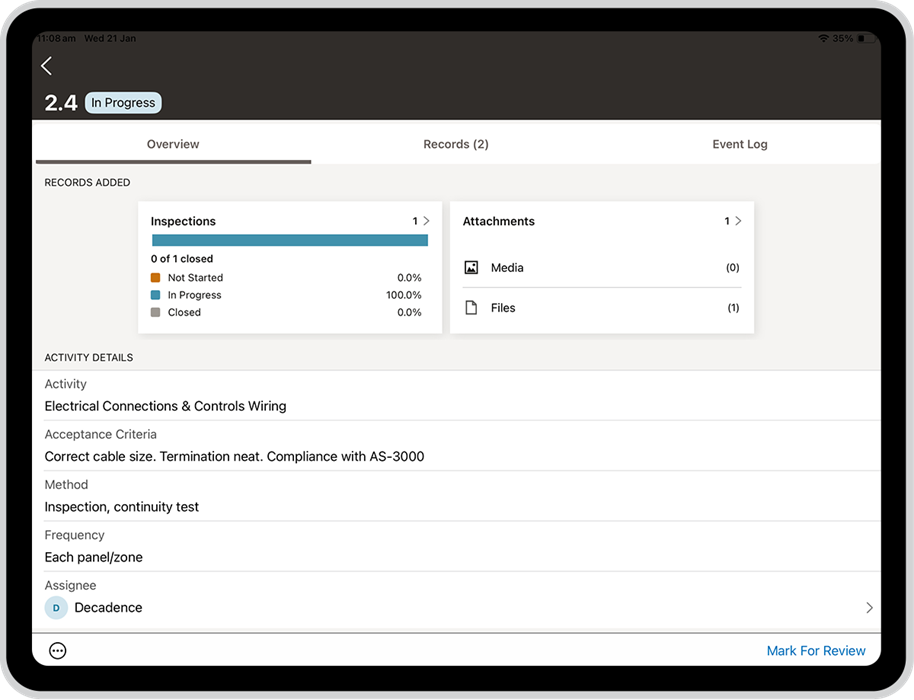Tap Mark For Review
Viewport: 914px width, 700px height.
click(x=816, y=651)
